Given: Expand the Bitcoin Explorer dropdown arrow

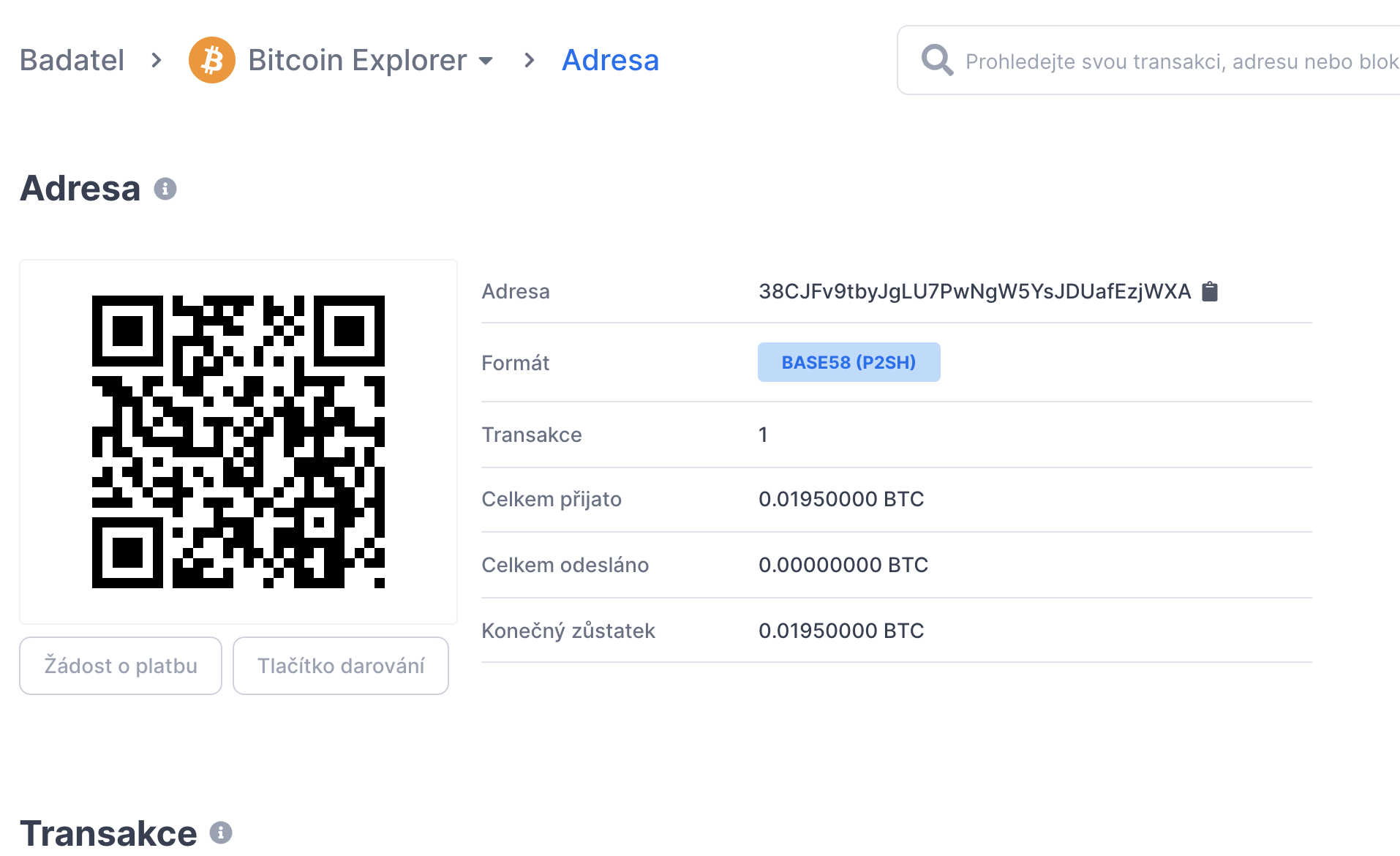Looking at the screenshot, I should 486,61.
